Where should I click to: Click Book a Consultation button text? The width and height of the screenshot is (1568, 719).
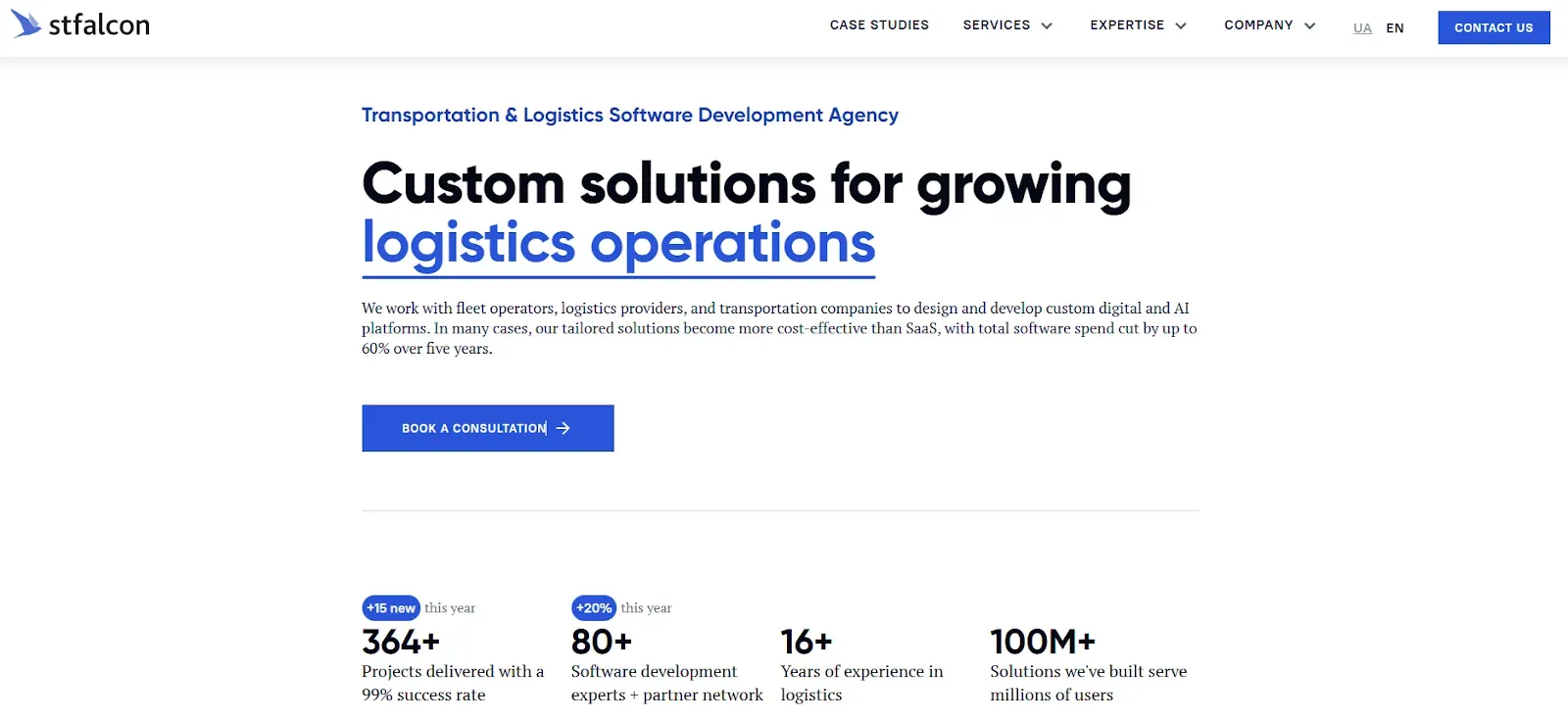tap(473, 428)
